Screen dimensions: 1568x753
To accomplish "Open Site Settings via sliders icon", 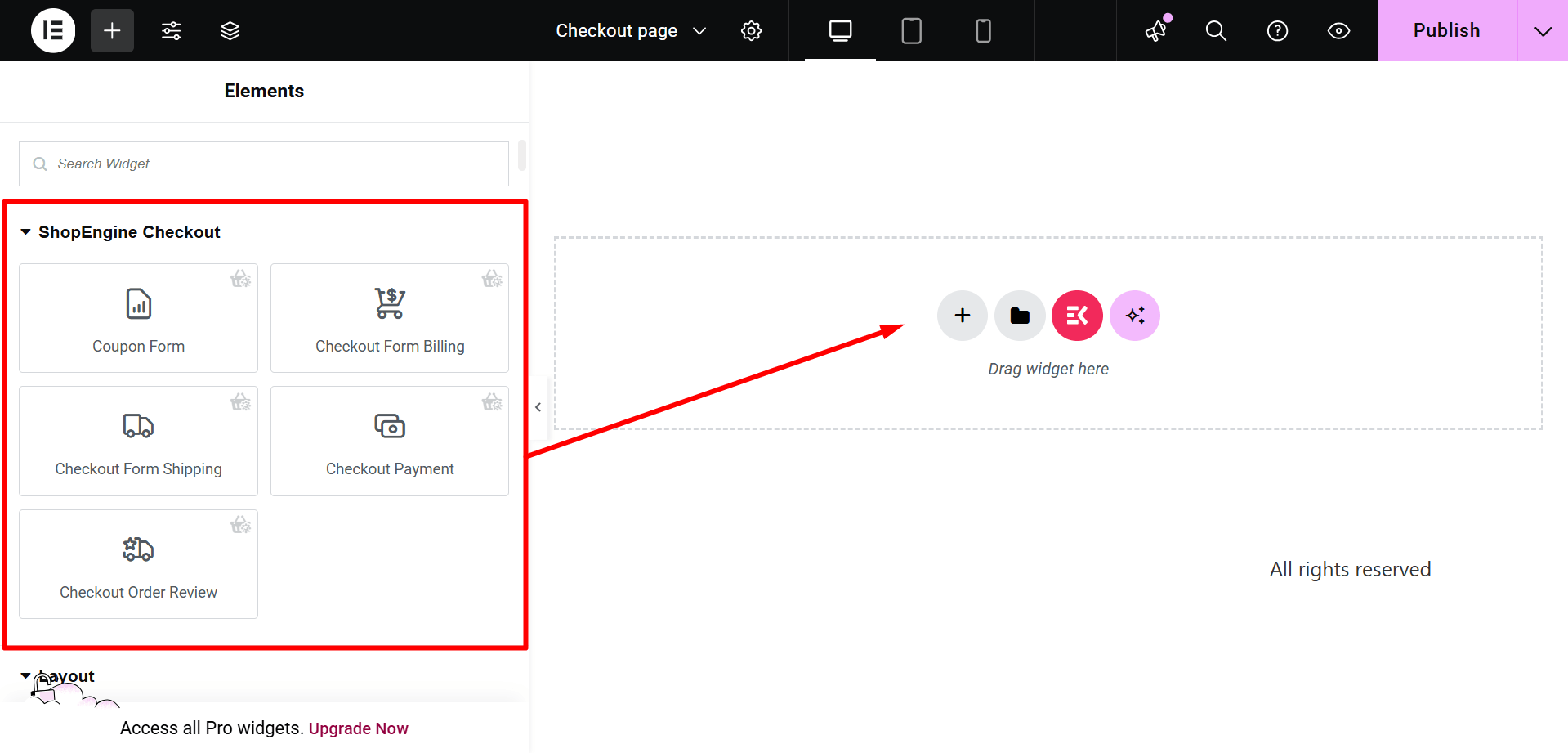I will (x=171, y=30).
